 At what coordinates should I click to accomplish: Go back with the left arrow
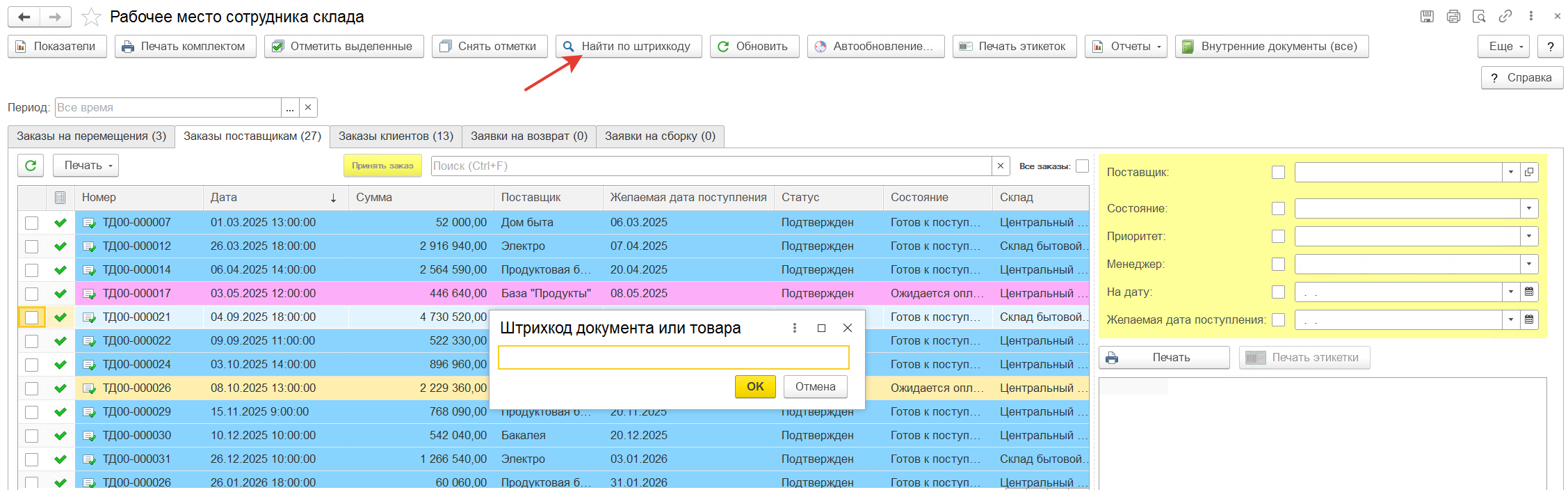pos(24,17)
